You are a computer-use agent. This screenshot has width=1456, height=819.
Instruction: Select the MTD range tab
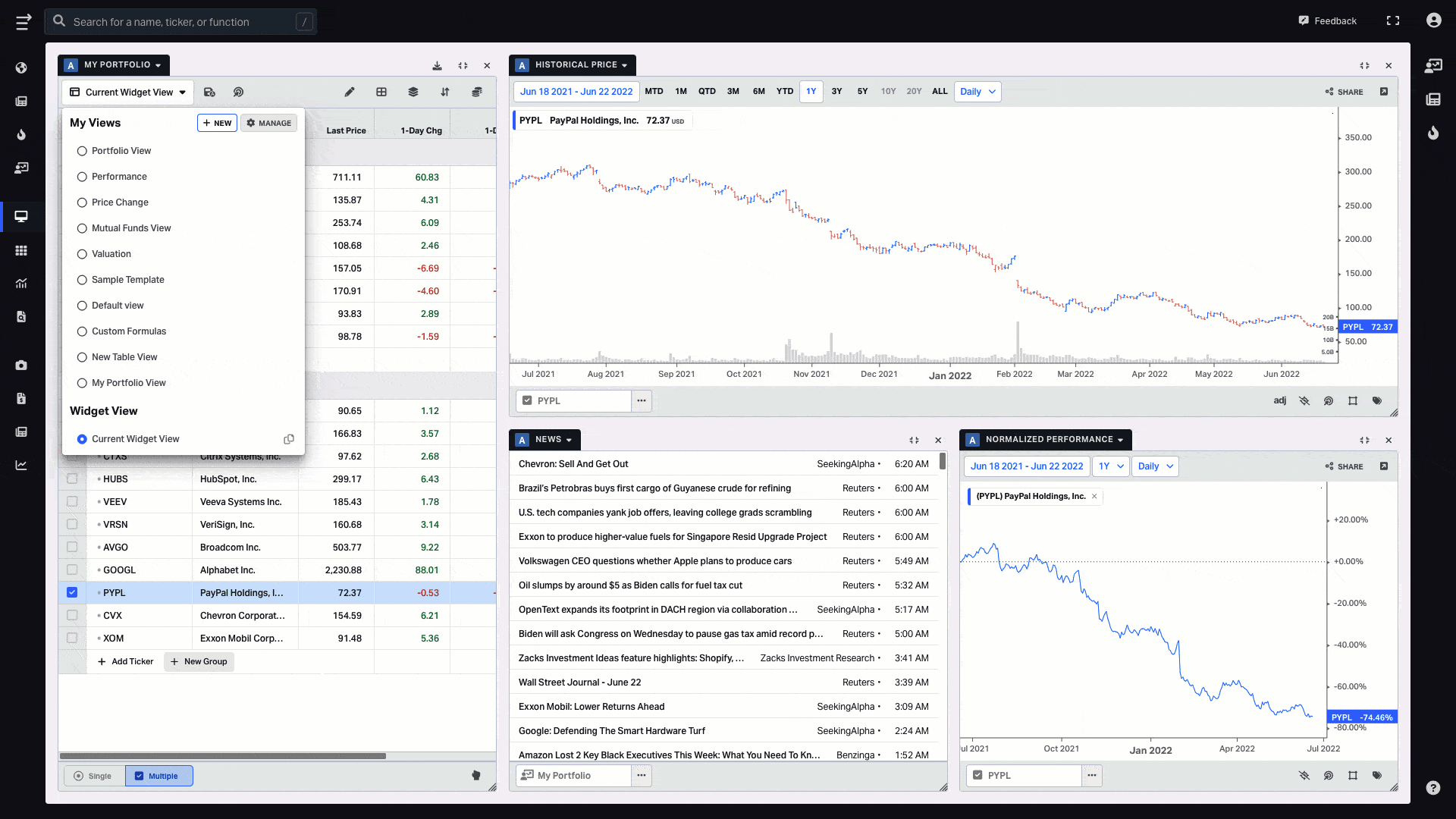[x=654, y=92]
